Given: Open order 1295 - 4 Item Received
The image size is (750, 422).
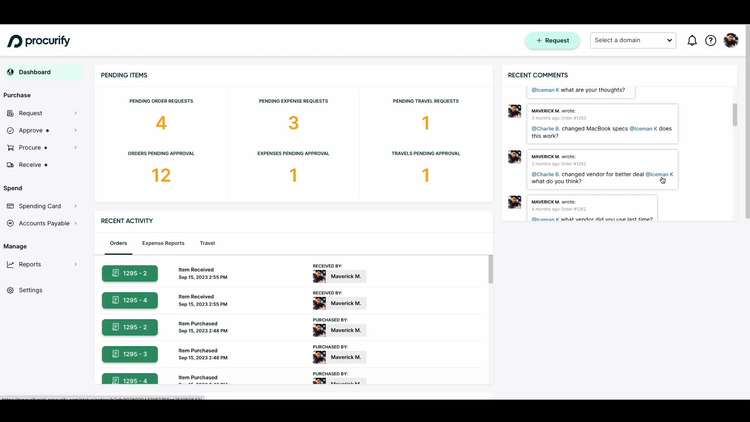Looking at the screenshot, I should pyautogui.click(x=130, y=300).
